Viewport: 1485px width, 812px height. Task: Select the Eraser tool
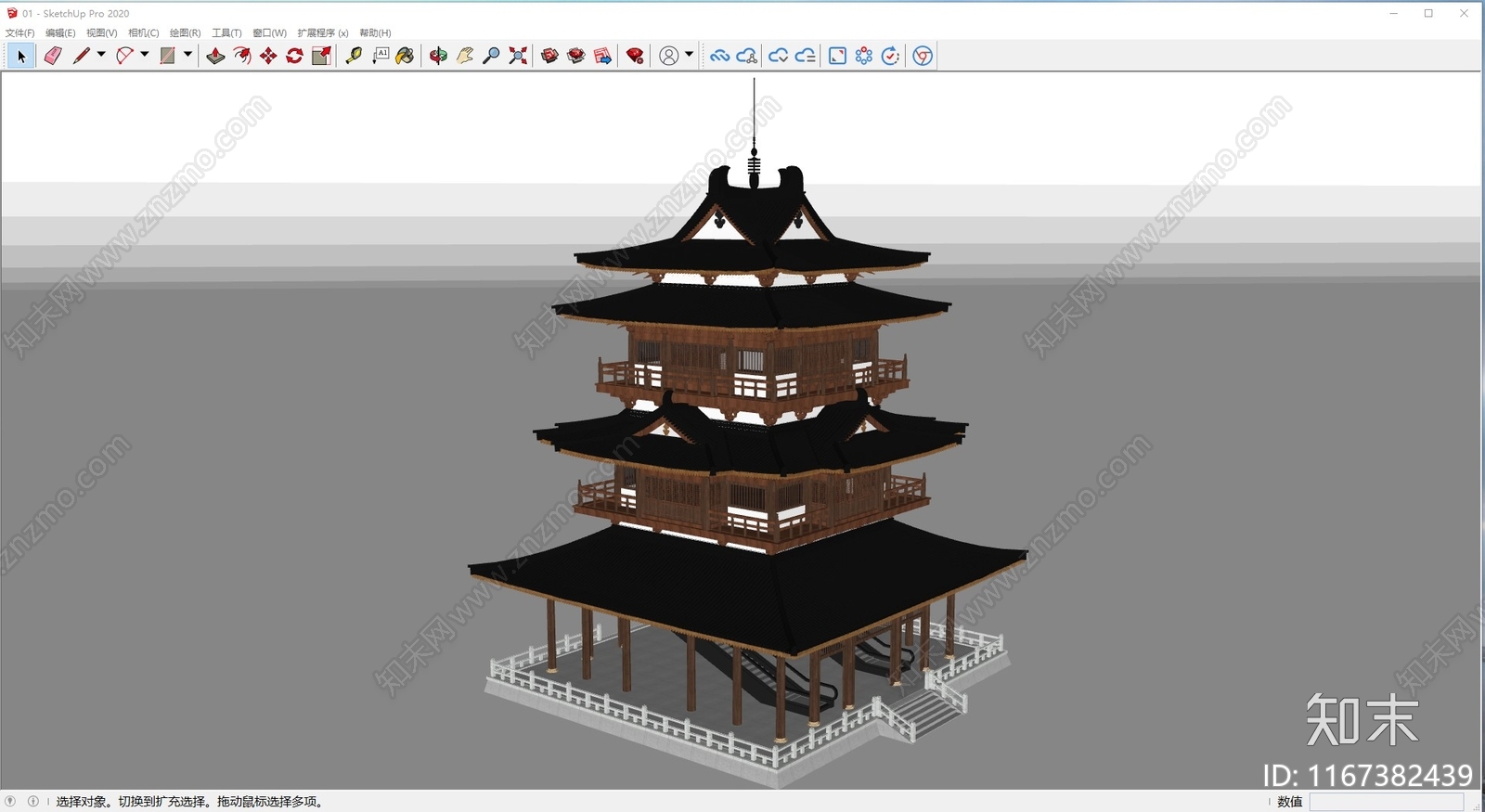[x=53, y=56]
